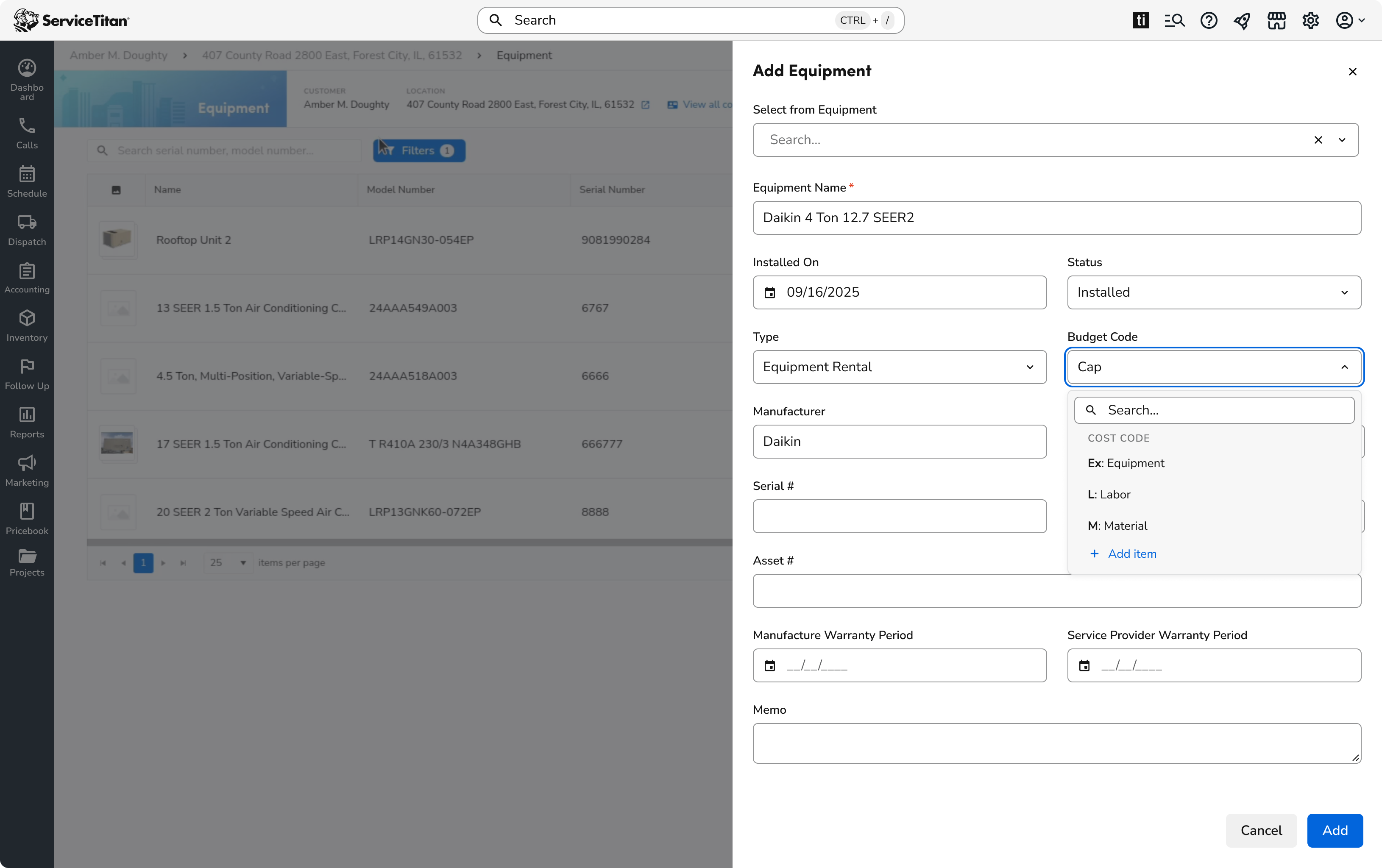
Task: Open the Filters button
Action: [x=419, y=151]
